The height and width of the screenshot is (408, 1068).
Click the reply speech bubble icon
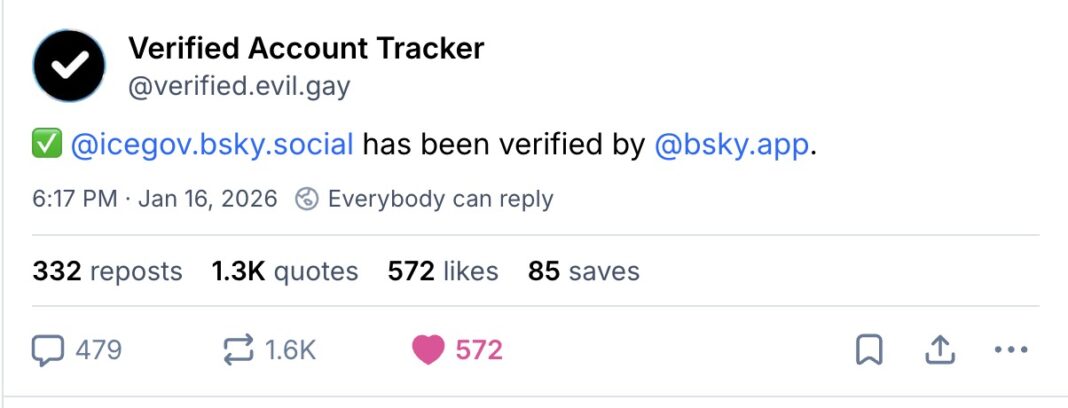point(48,350)
